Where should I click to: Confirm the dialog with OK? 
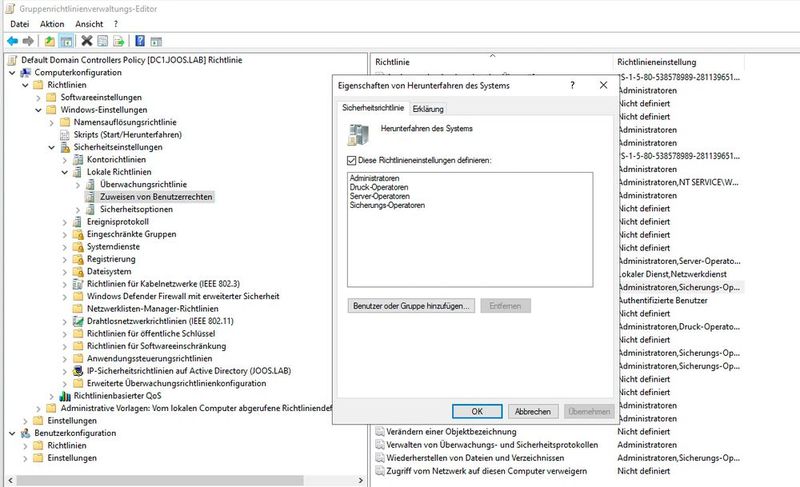point(477,412)
